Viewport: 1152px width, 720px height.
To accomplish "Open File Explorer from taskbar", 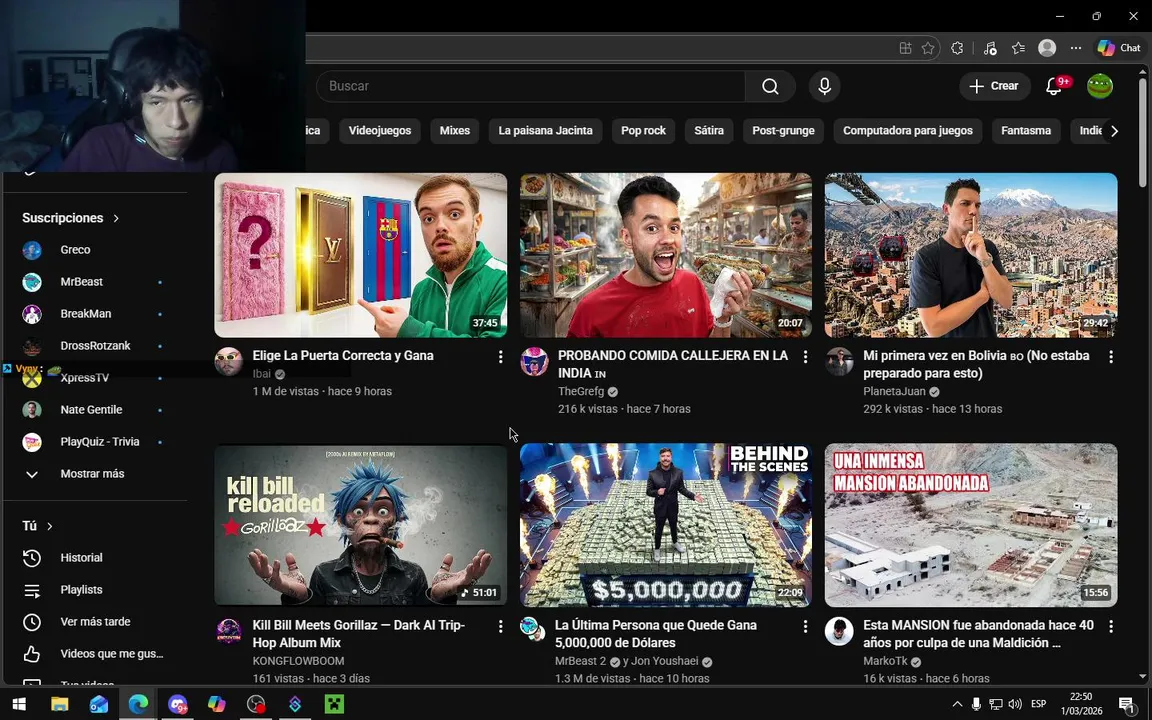I will click(x=59, y=704).
